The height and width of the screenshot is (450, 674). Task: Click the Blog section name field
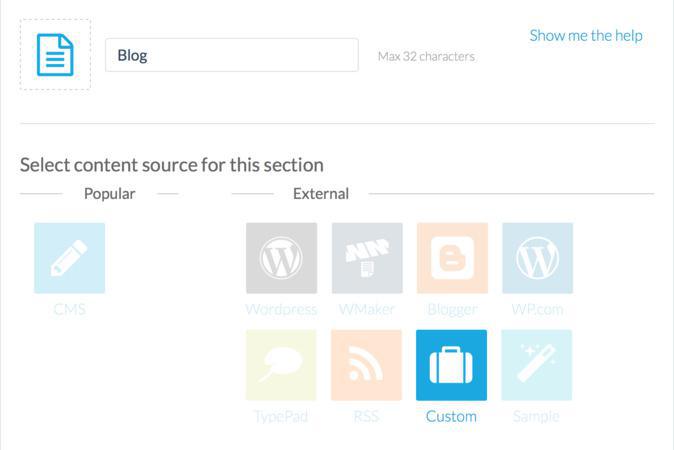coord(231,55)
